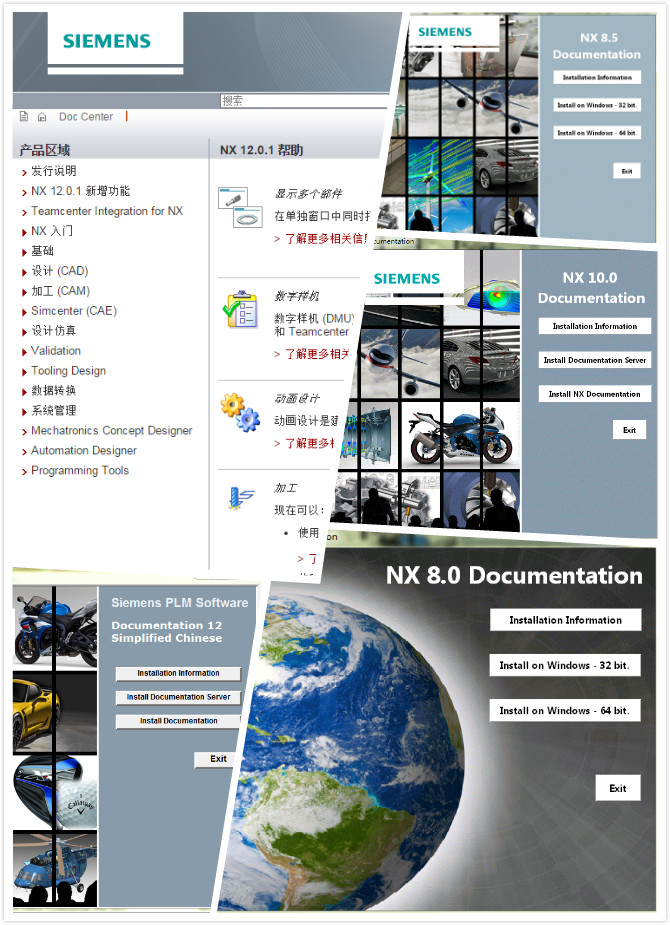The width and height of the screenshot is (670, 925).
Task: Open the 显示多个部件 window icon
Action: coord(240,207)
